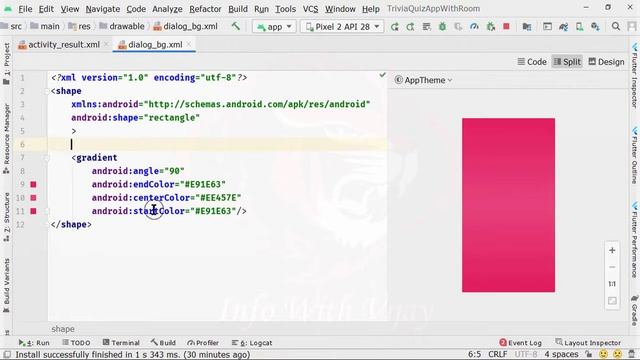Open the Edit menu

tap(46, 9)
